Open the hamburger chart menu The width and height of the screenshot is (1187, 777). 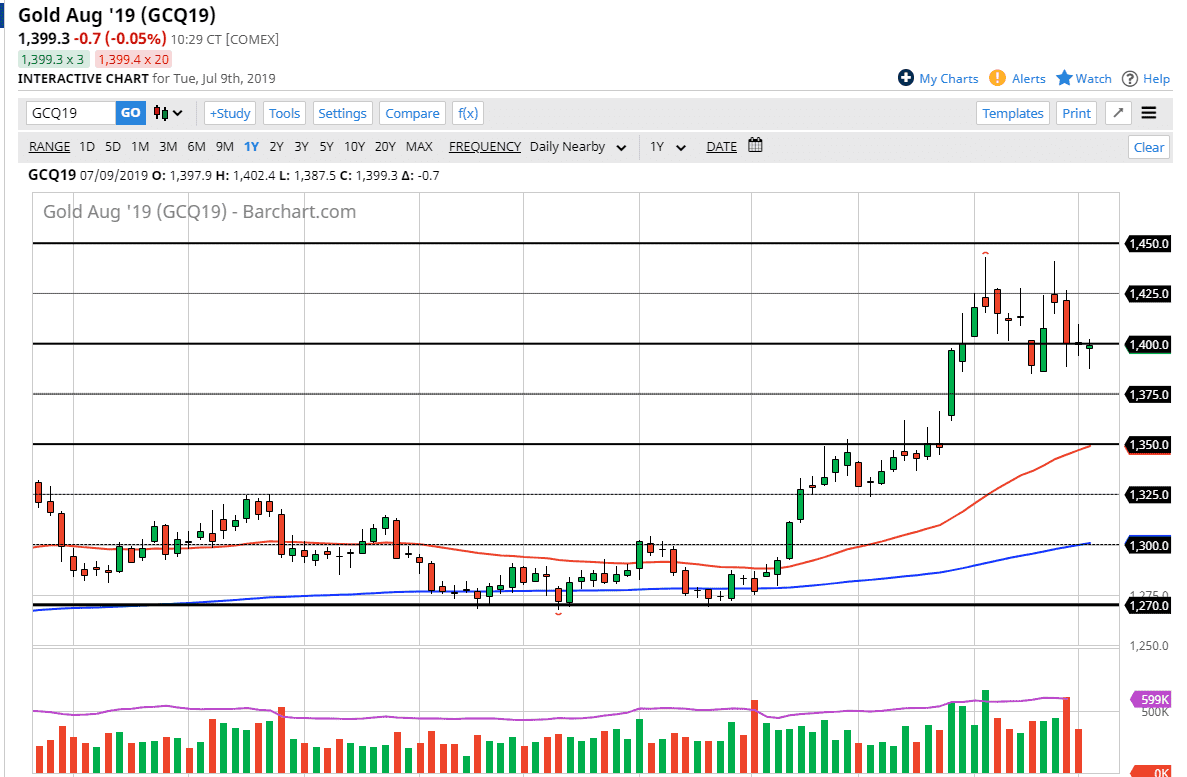point(1149,113)
